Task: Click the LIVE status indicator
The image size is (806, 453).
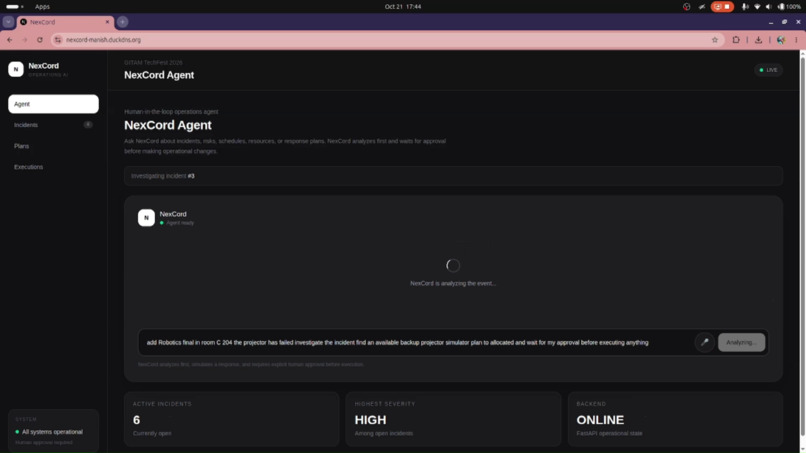Action: coord(768,70)
